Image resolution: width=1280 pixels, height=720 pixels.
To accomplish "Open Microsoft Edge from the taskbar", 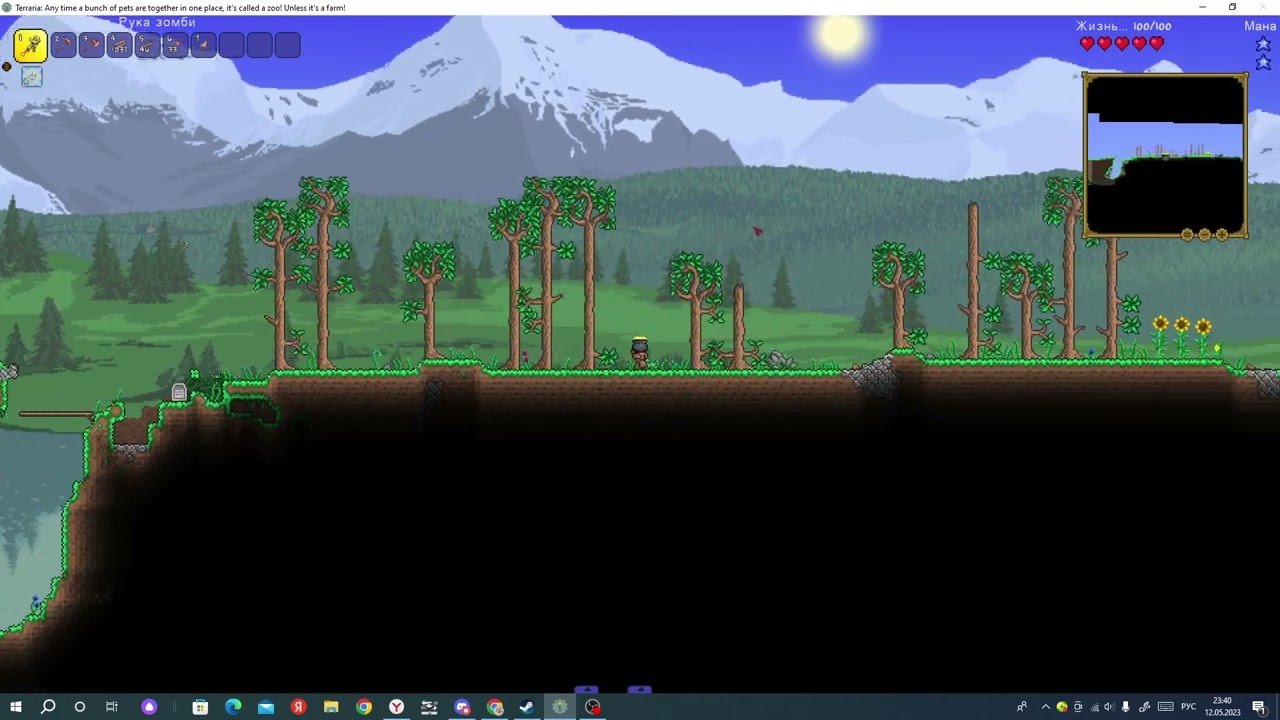I will [x=233, y=707].
